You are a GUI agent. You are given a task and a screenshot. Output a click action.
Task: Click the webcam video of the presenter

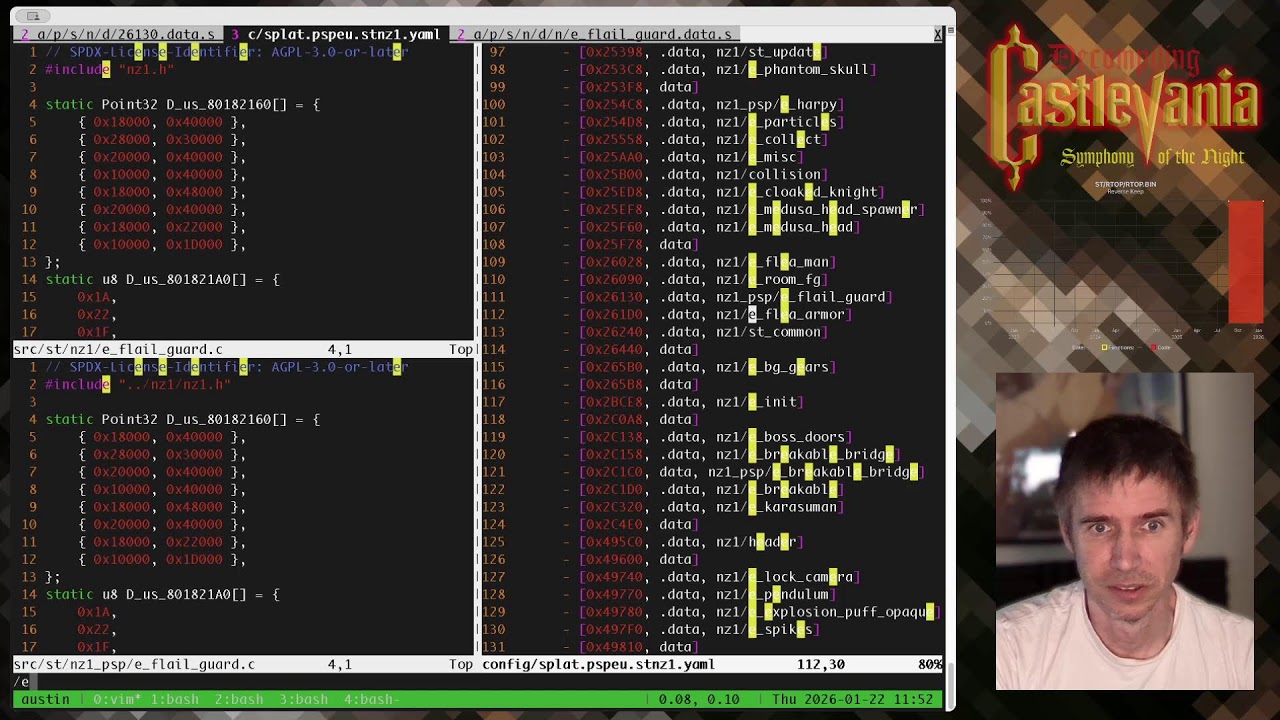1125,532
